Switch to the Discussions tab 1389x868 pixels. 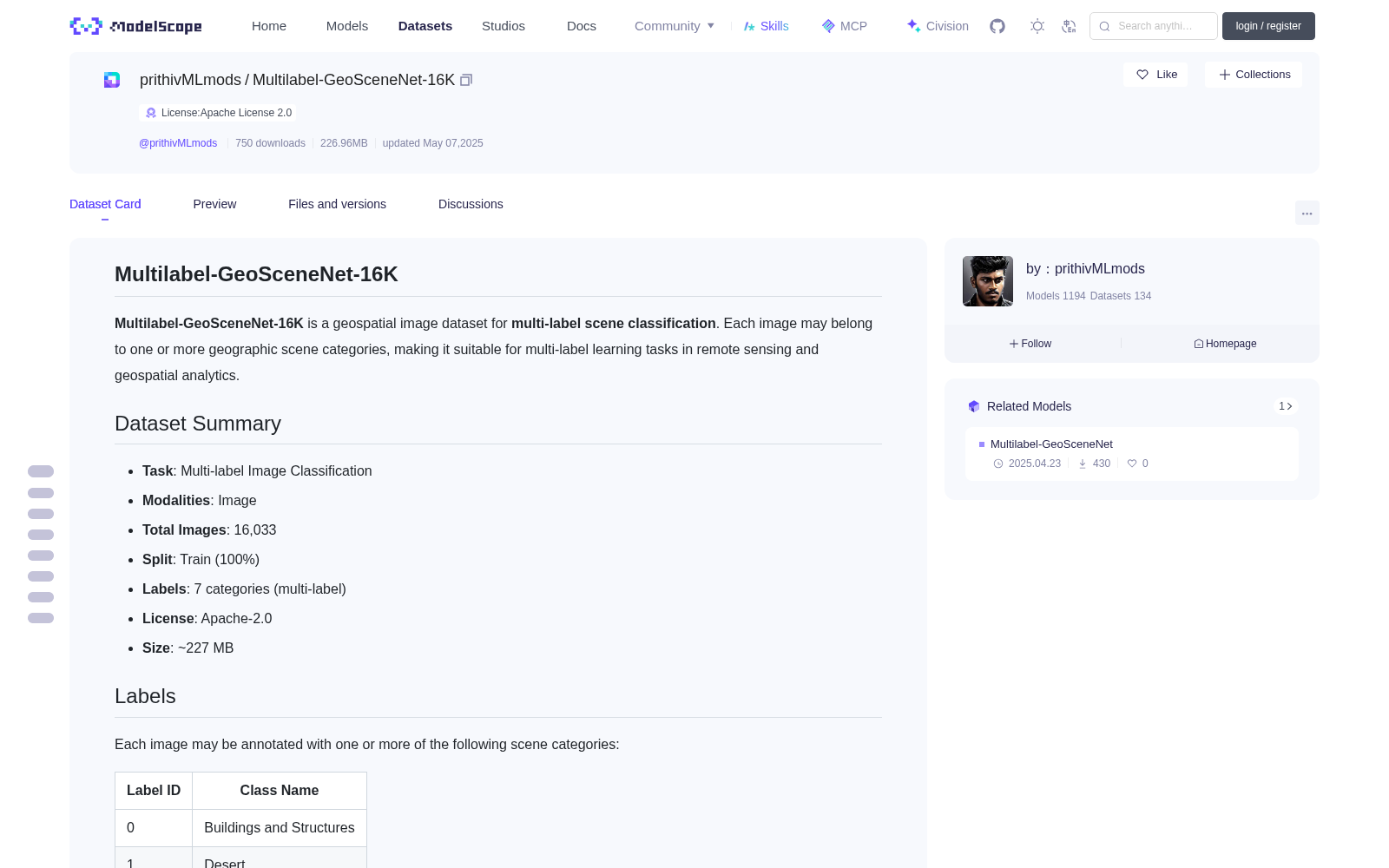[x=471, y=204]
